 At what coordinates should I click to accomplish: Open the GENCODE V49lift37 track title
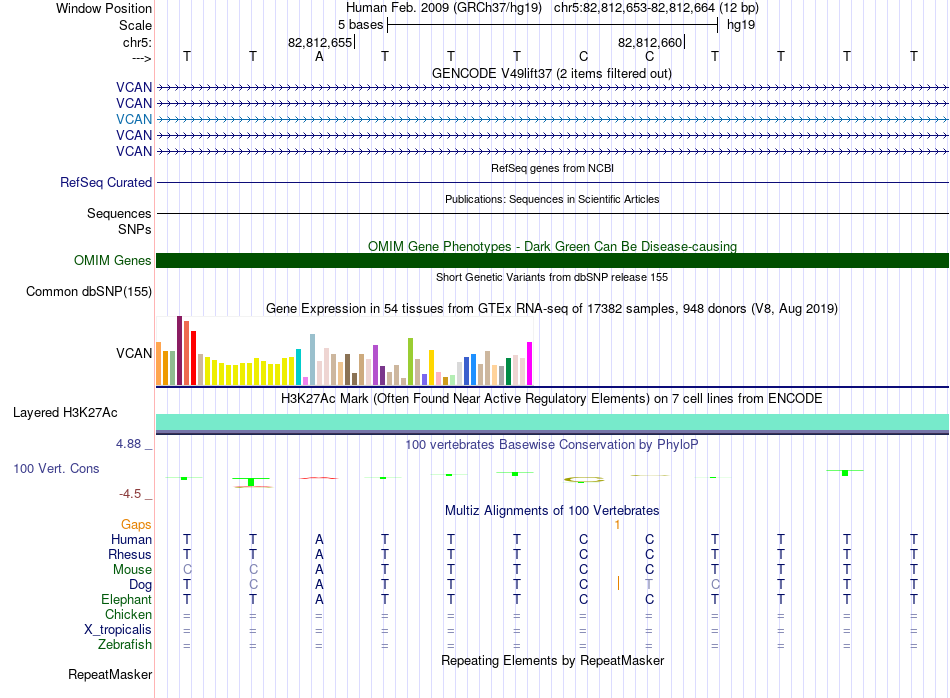tap(551, 73)
